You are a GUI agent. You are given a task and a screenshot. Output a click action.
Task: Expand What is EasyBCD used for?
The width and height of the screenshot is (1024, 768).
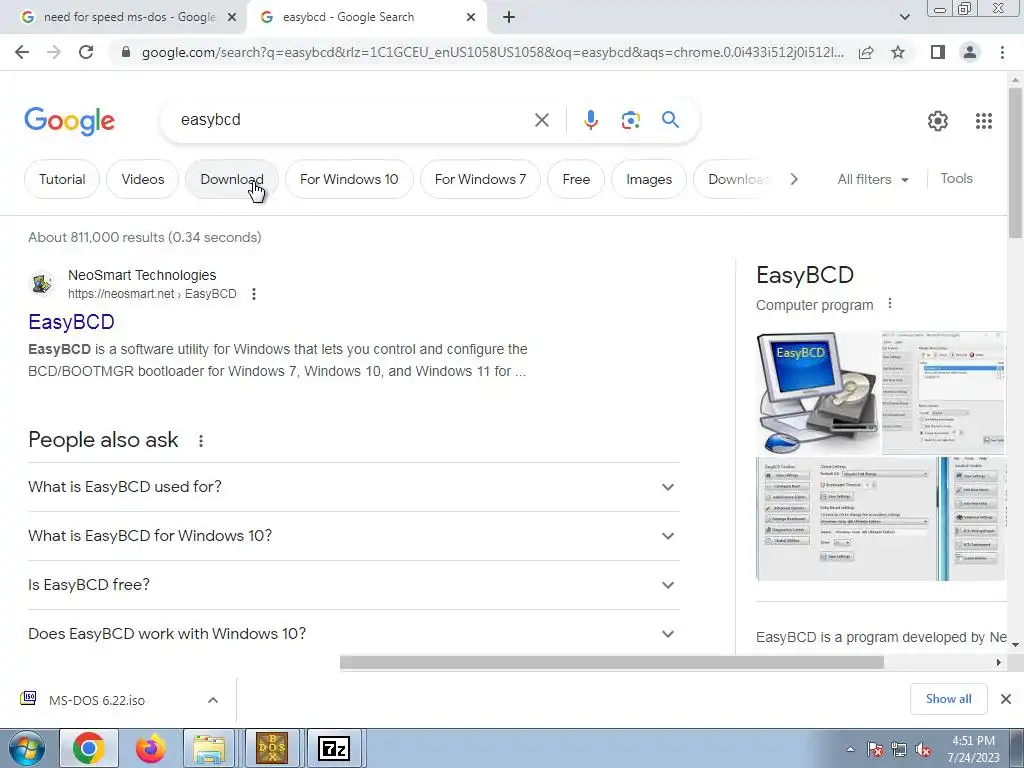click(x=354, y=487)
